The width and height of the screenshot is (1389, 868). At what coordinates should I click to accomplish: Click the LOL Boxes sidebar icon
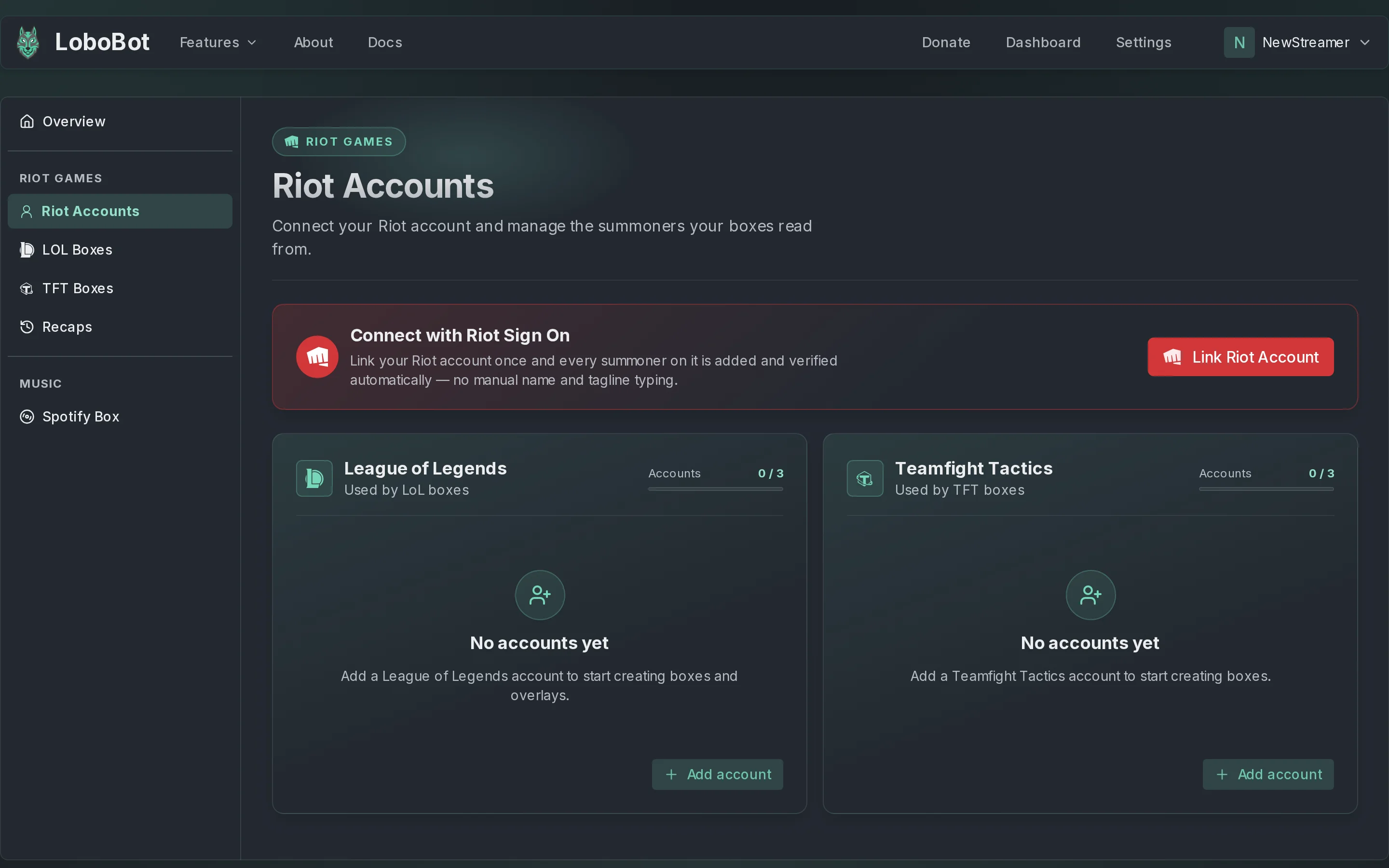27,250
